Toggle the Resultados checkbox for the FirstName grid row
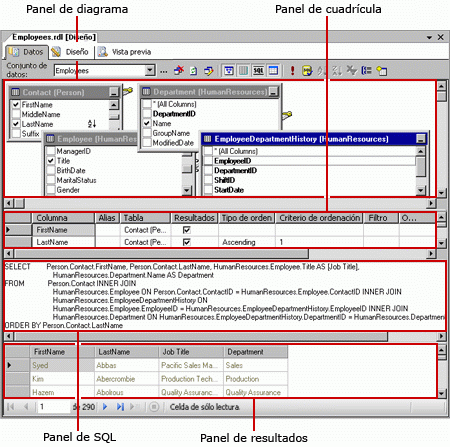 [x=187, y=230]
